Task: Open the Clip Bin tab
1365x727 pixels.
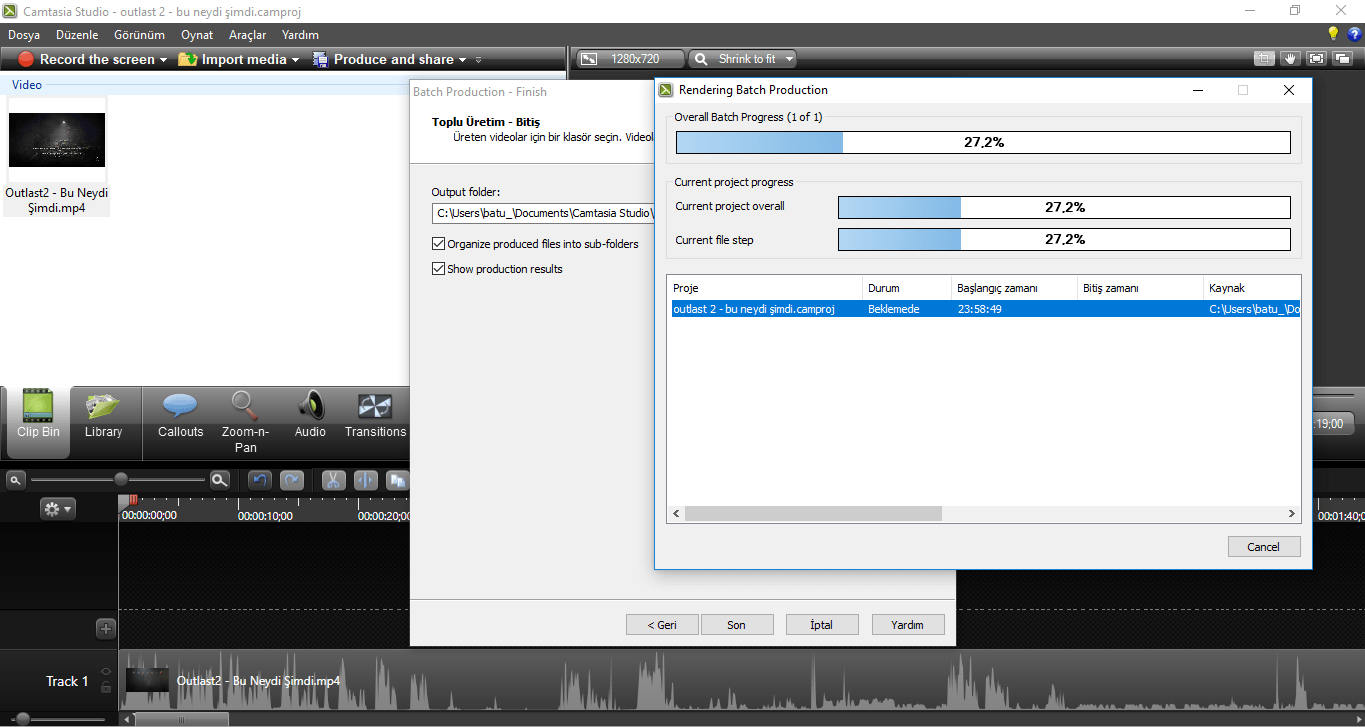Action: click(38, 420)
